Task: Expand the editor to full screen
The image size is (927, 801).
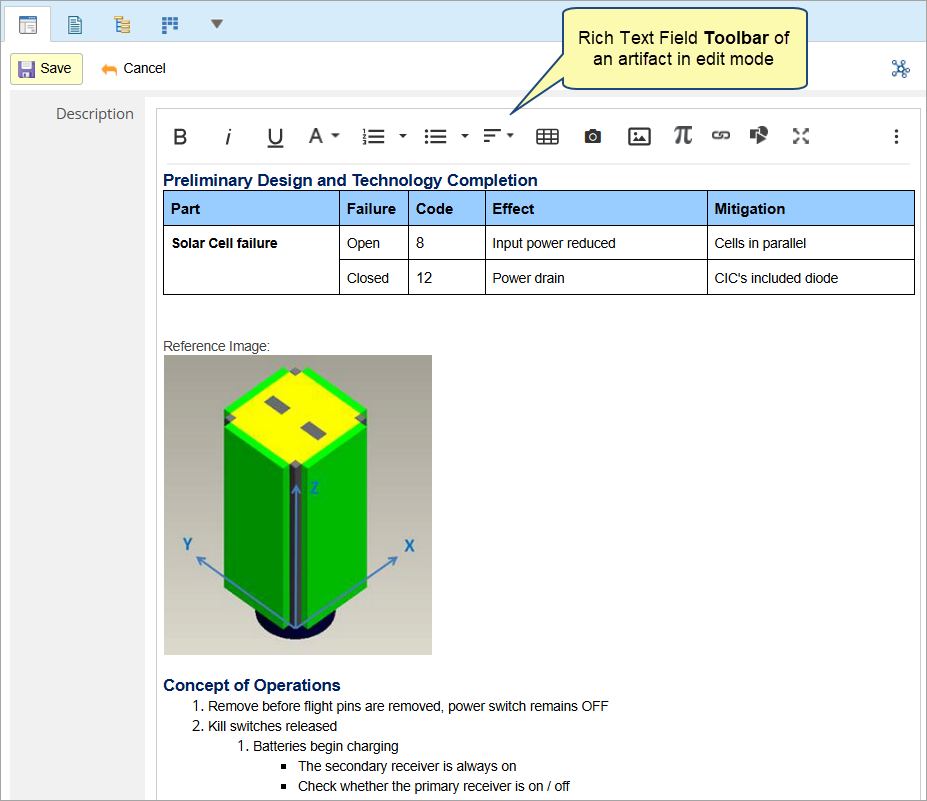Action: tap(801, 136)
